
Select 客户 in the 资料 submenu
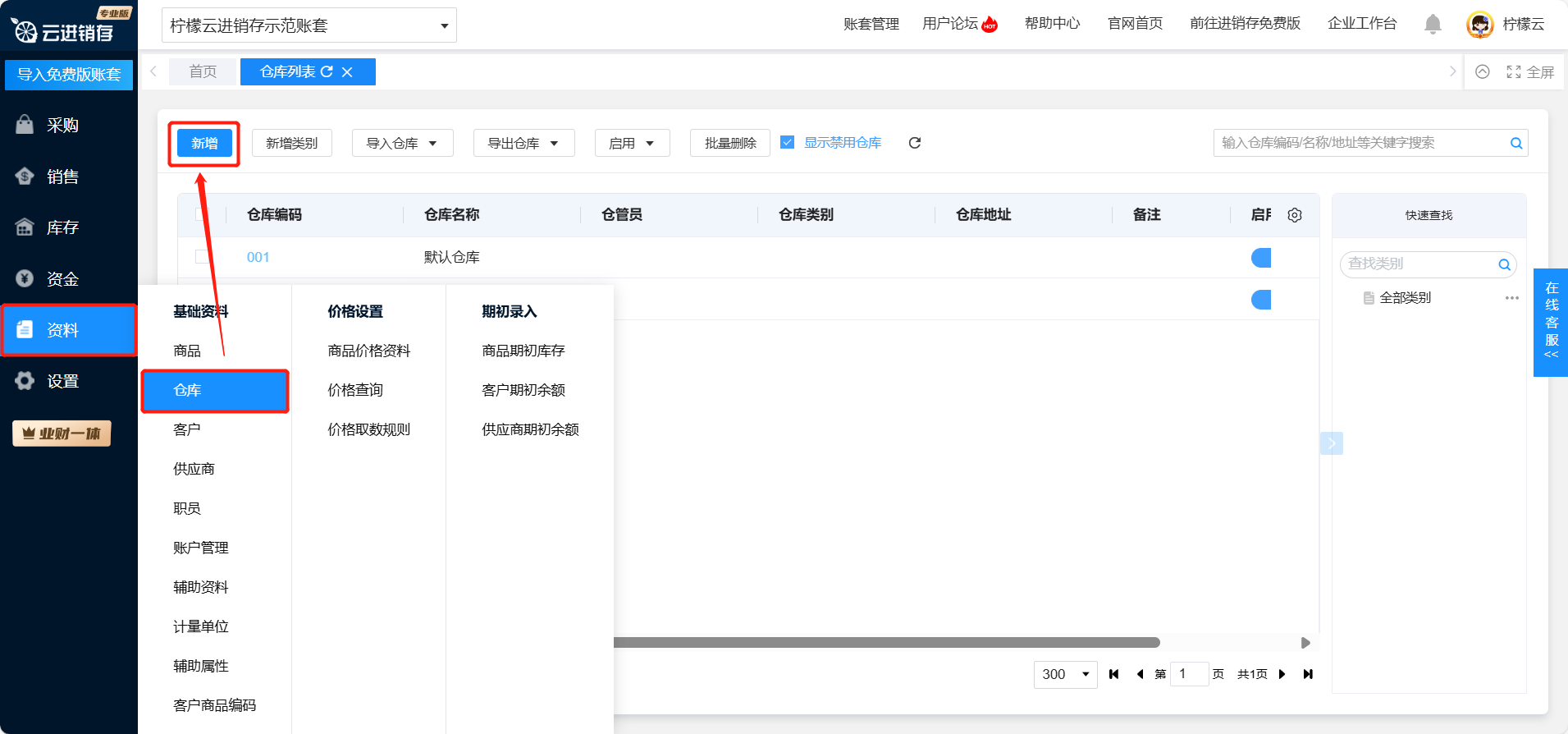pos(187,429)
